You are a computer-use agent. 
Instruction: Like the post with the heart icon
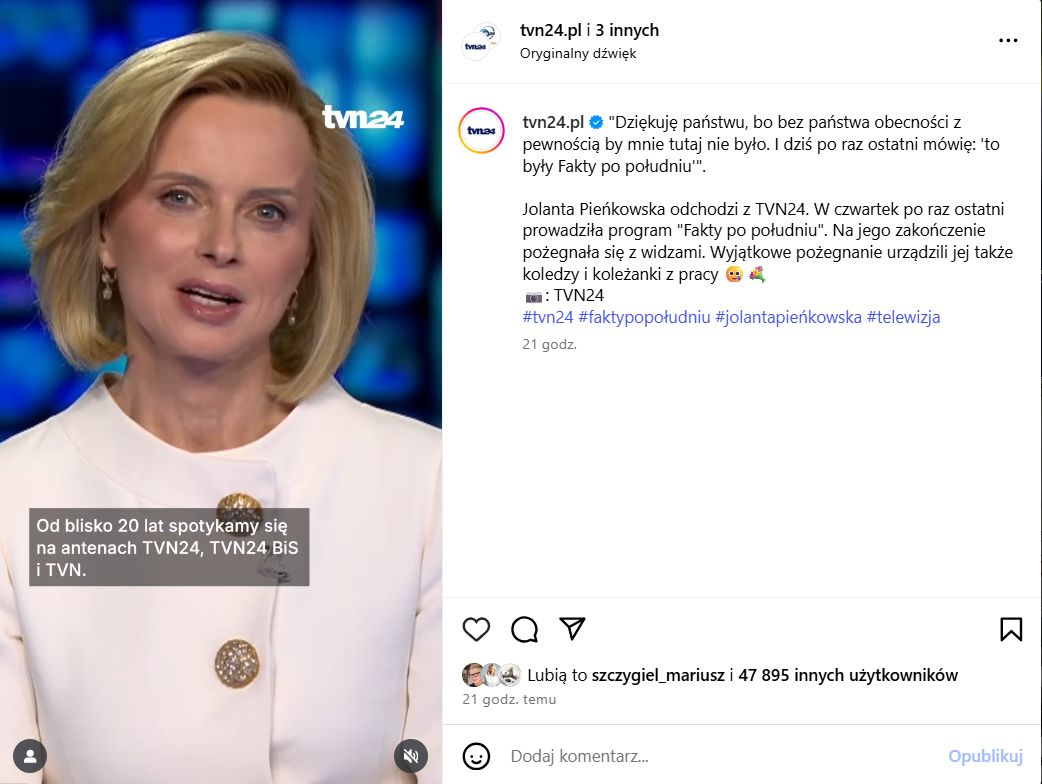[x=476, y=629]
